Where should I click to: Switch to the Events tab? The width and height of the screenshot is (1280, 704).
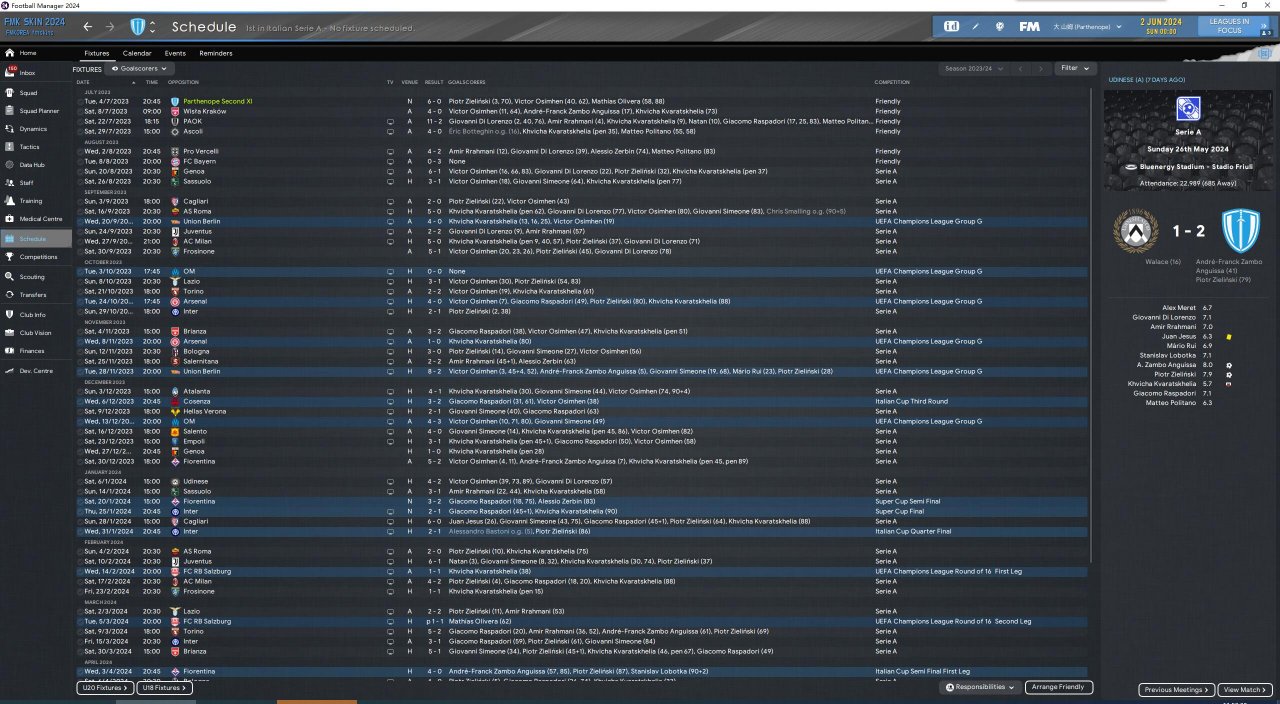point(175,53)
